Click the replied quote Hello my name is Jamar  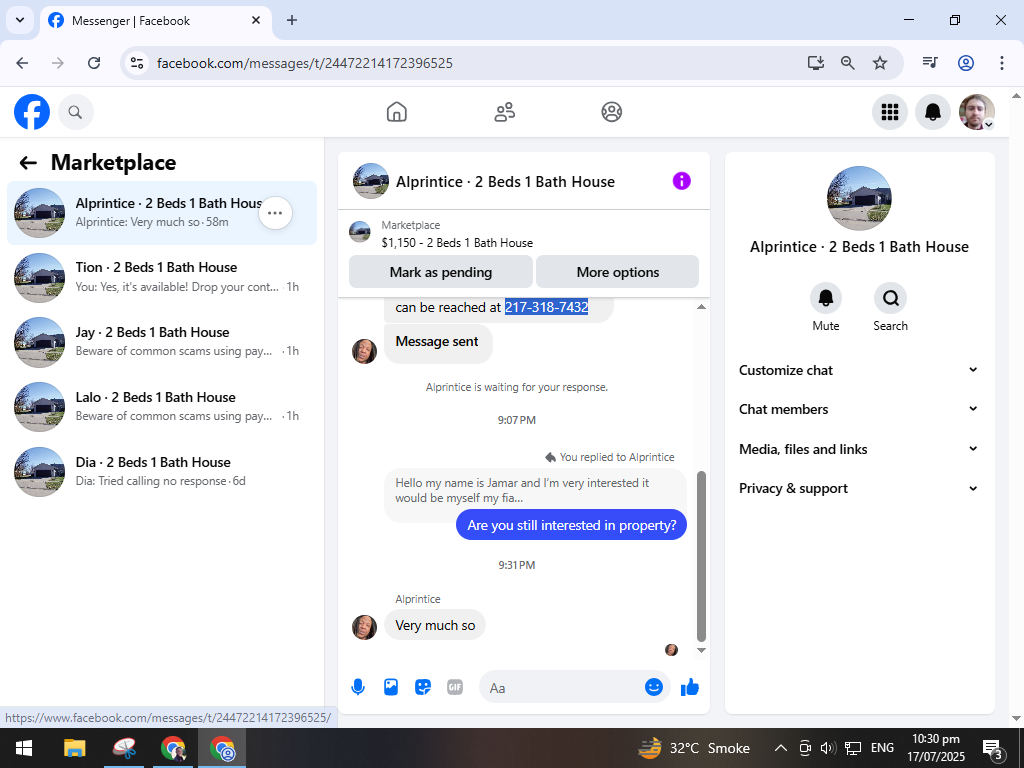[x=536, y=490]
